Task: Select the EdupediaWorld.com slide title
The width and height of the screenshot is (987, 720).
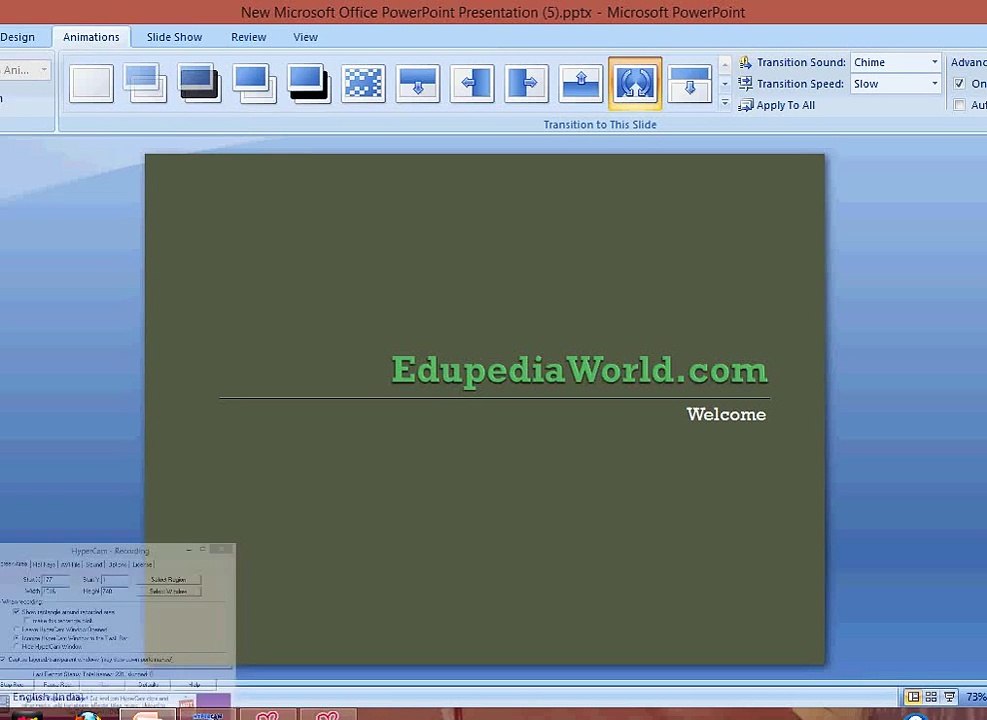Action: 579,370
